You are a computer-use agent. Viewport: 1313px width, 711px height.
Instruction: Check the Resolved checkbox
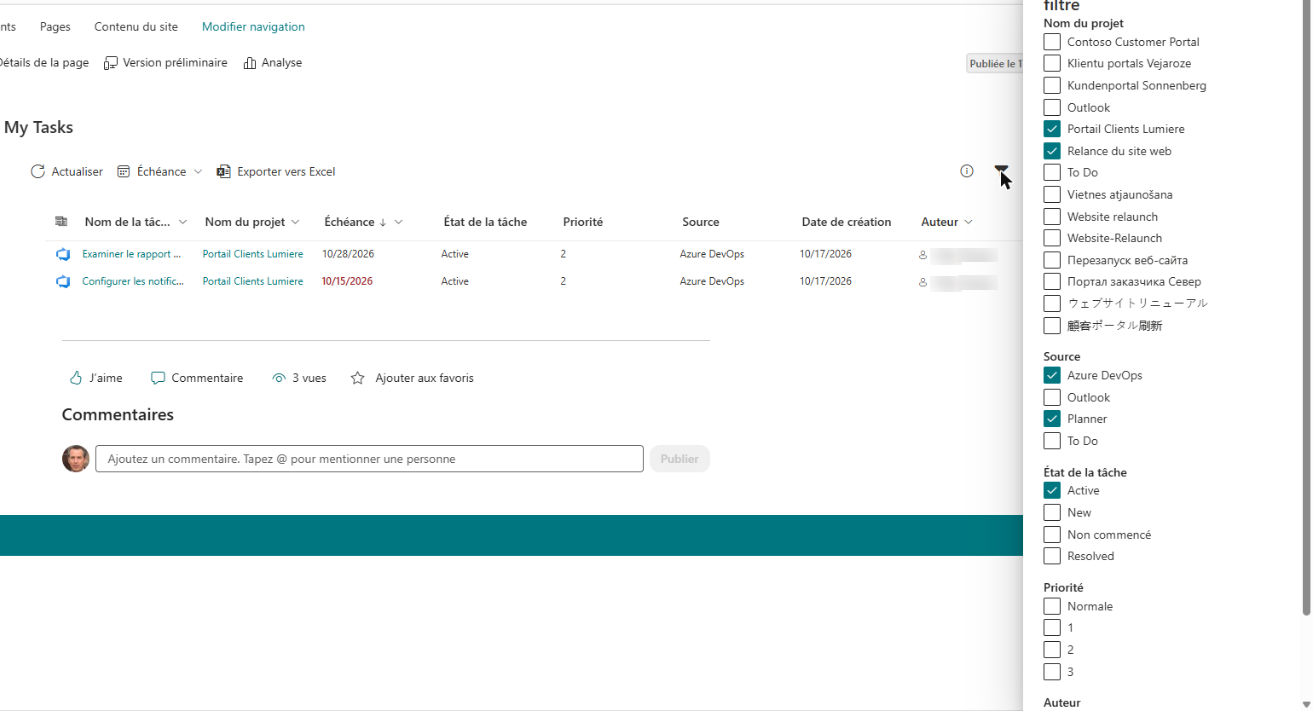[x=1052, y=556]
